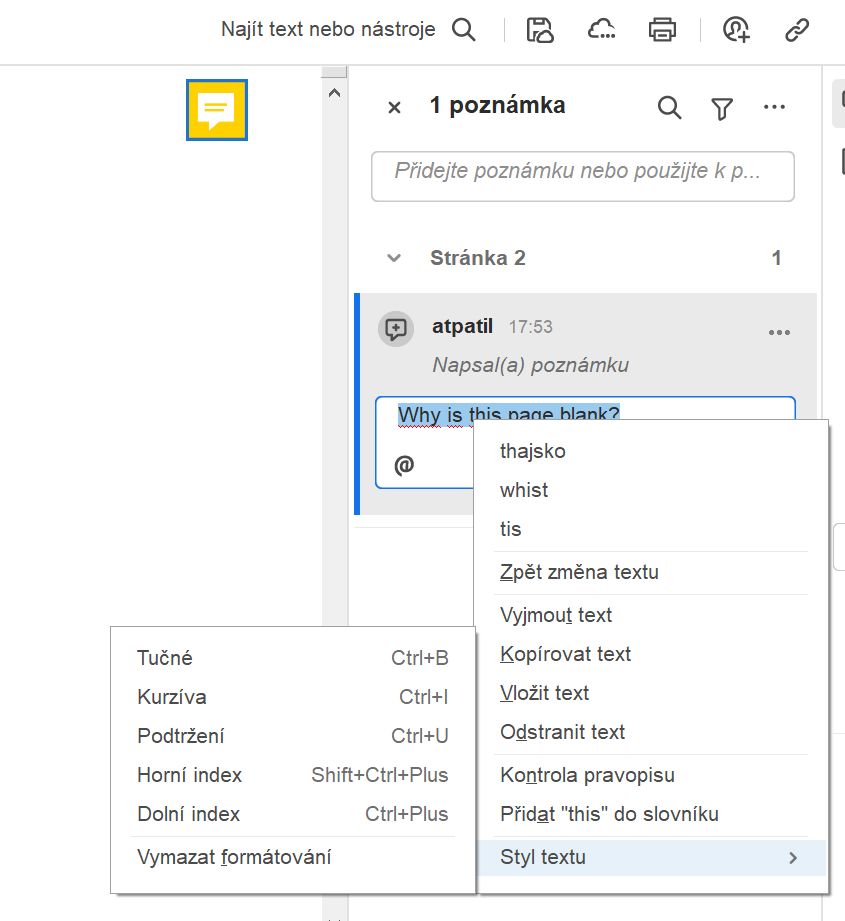This screenshot has width=845, height=921.
Task: Click the Save file icon
Action: coord(538,31)
